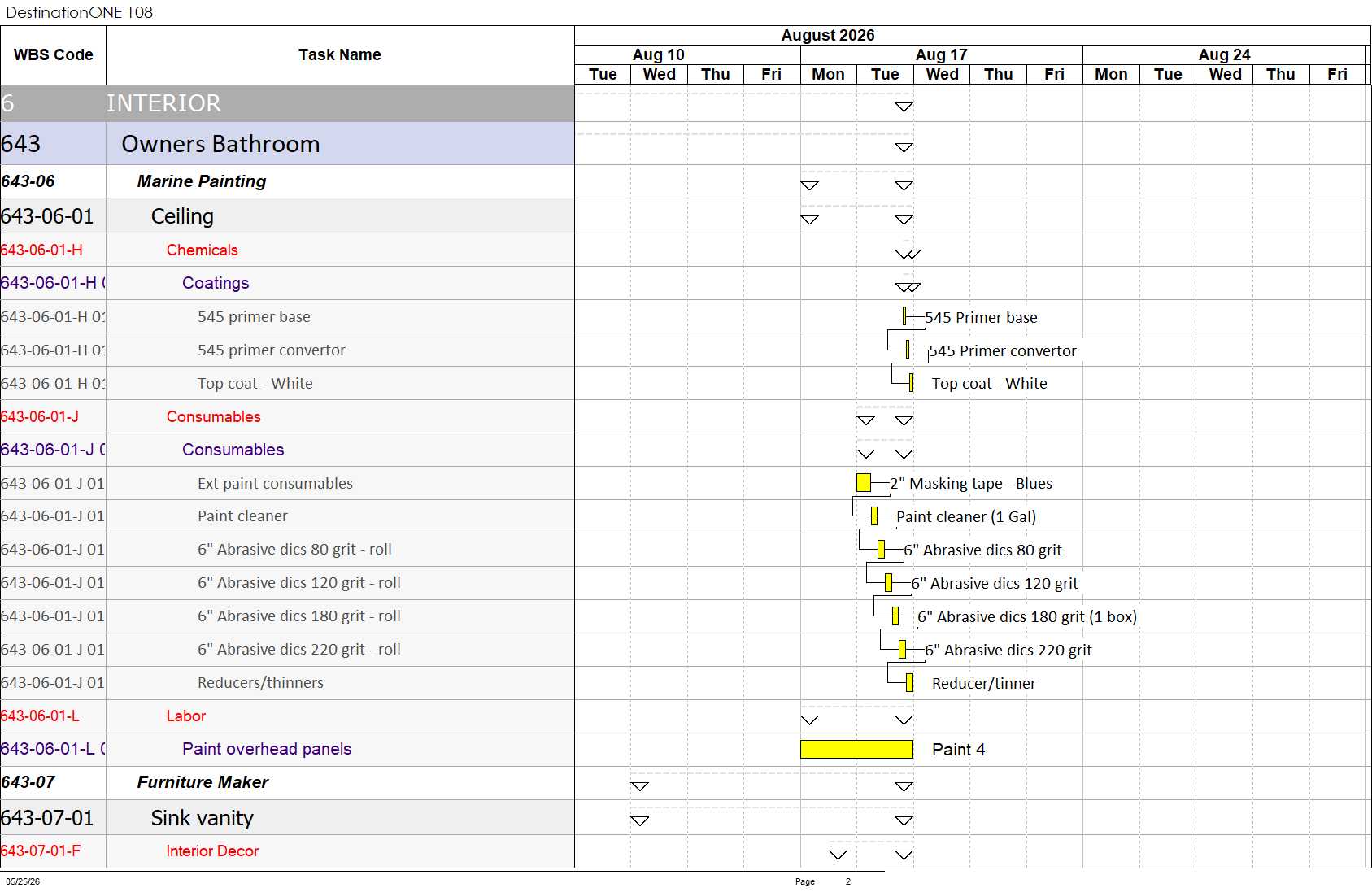Click 6" Abrasive dics 220 grit - roll
The width and height of the screenshot is (1372, 892).
298,650
